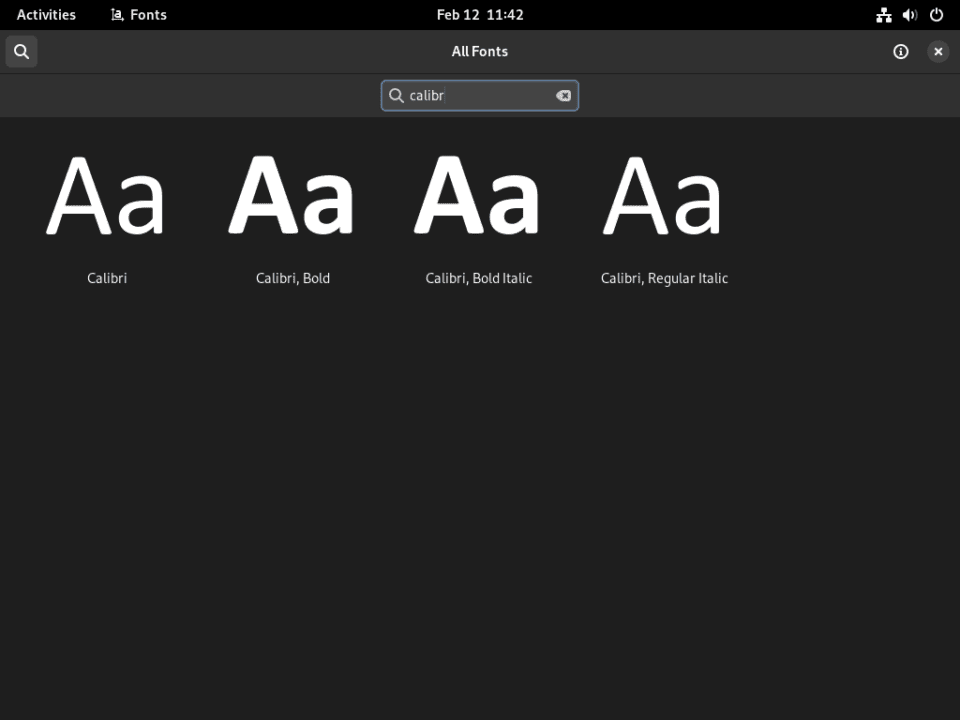This screenshot has height=720, width=960.
Task: Click the Fonts application icon in the top bar
Action: tap(115, 14)
